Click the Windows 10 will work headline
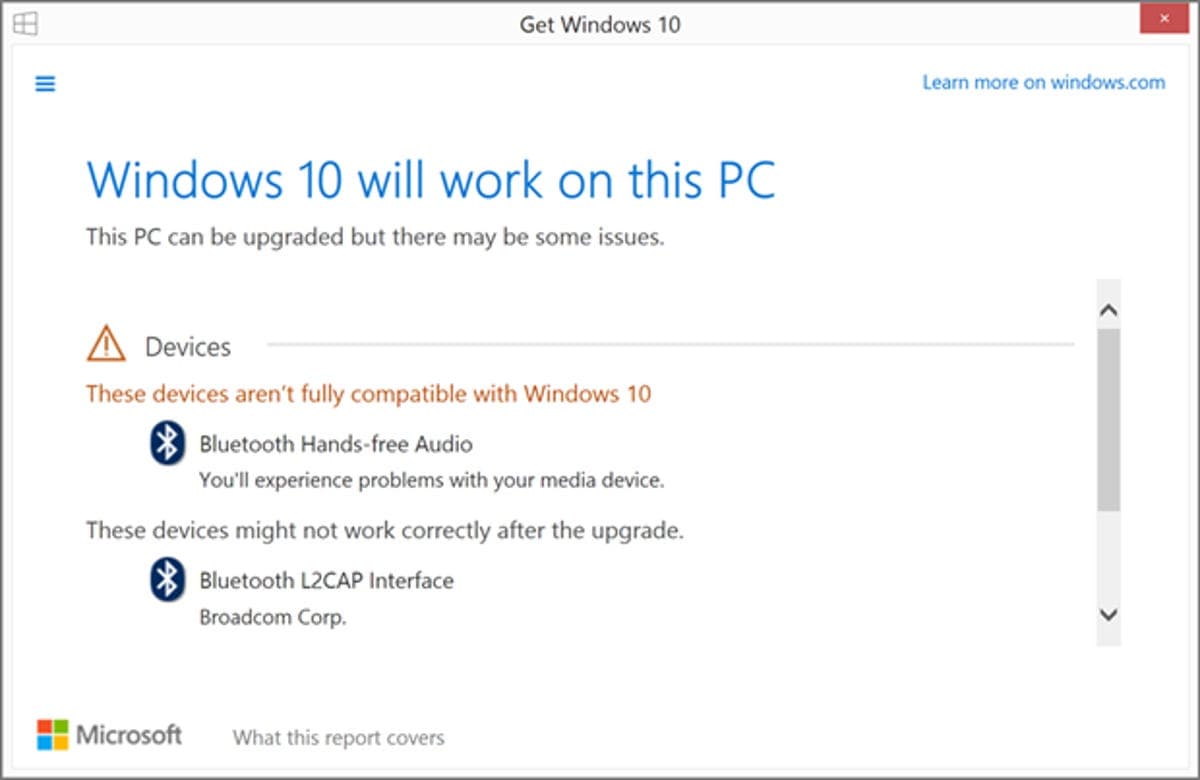Viewport: 1200px width, 780px height. pyautogui.click(x=431, y=180)
